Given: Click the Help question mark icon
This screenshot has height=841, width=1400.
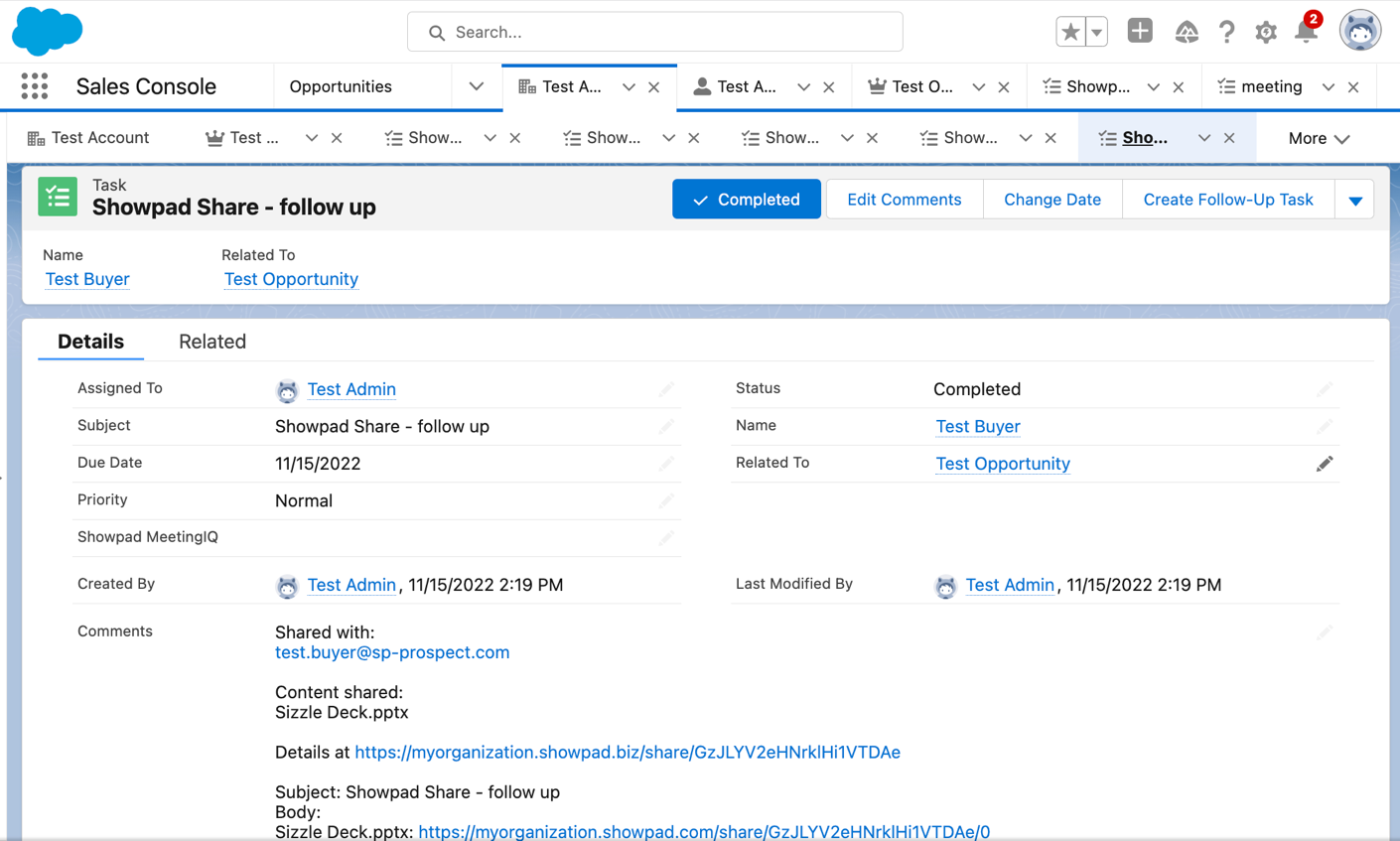Looking at the screenshot, I should (1227, 31).
